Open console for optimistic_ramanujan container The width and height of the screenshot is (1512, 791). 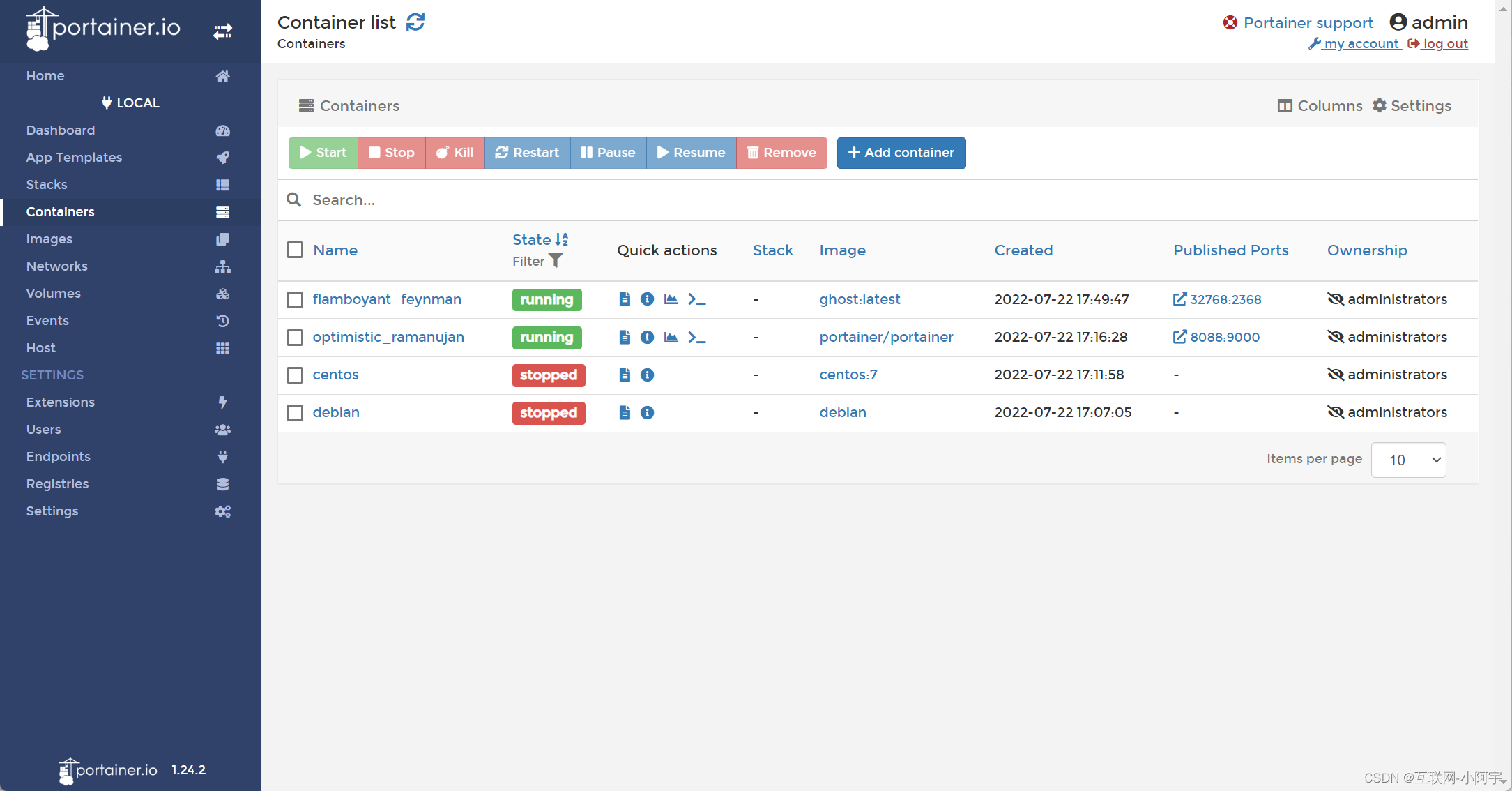pyautogui.click(x=696, y=337)
